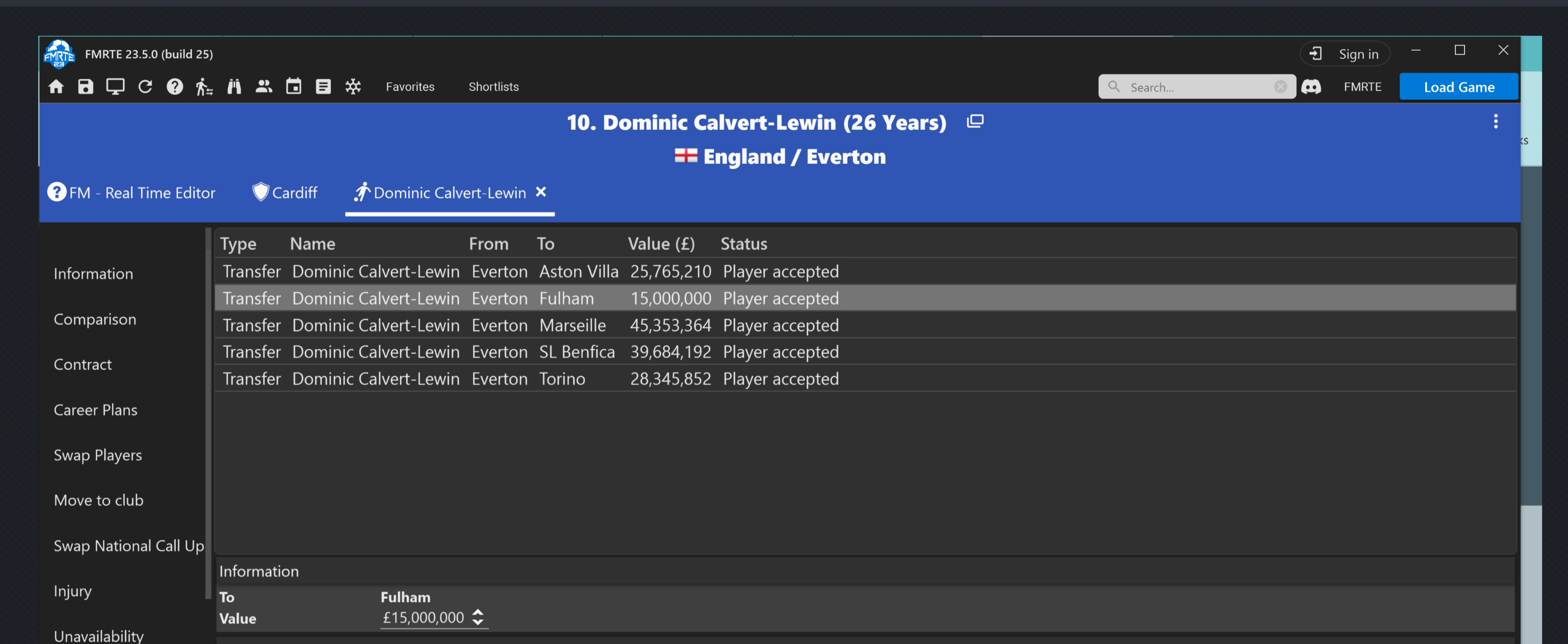
Task: Click the 45,353,364 value cell
Action: tap(670, 325)
